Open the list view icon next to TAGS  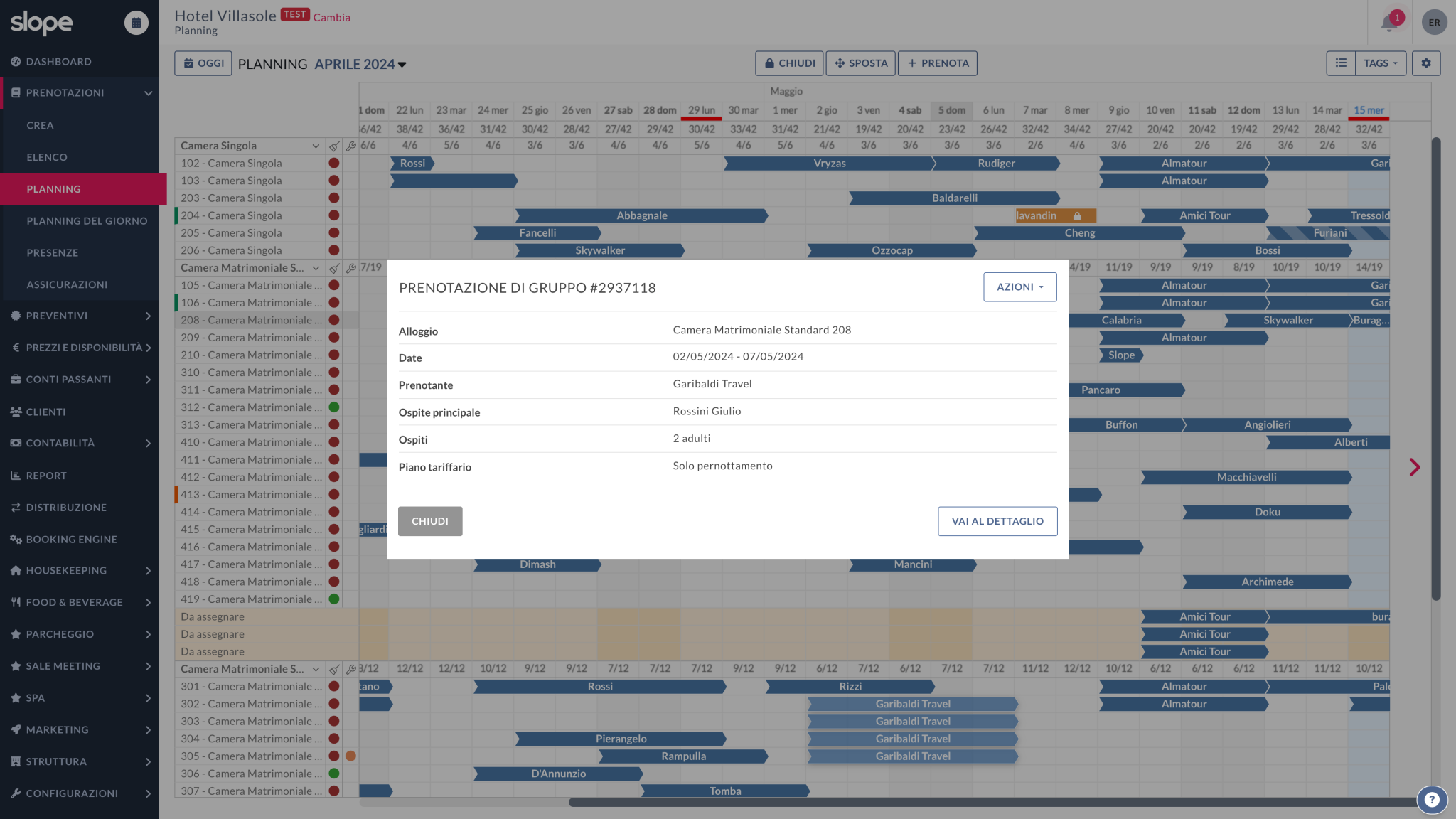[x=1341, y=63]
